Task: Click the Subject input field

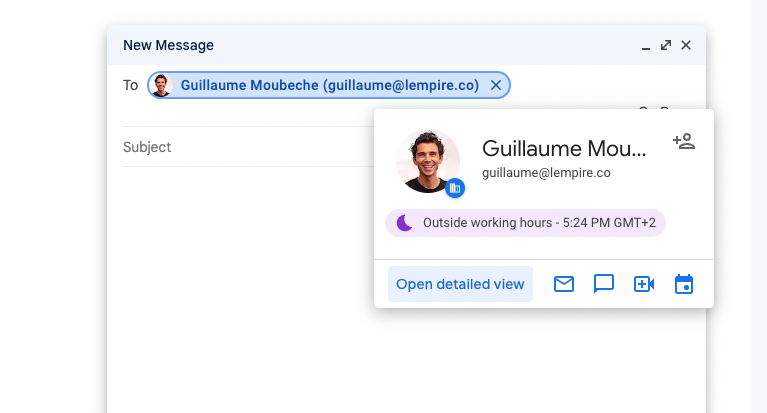Action: (240, 147)
